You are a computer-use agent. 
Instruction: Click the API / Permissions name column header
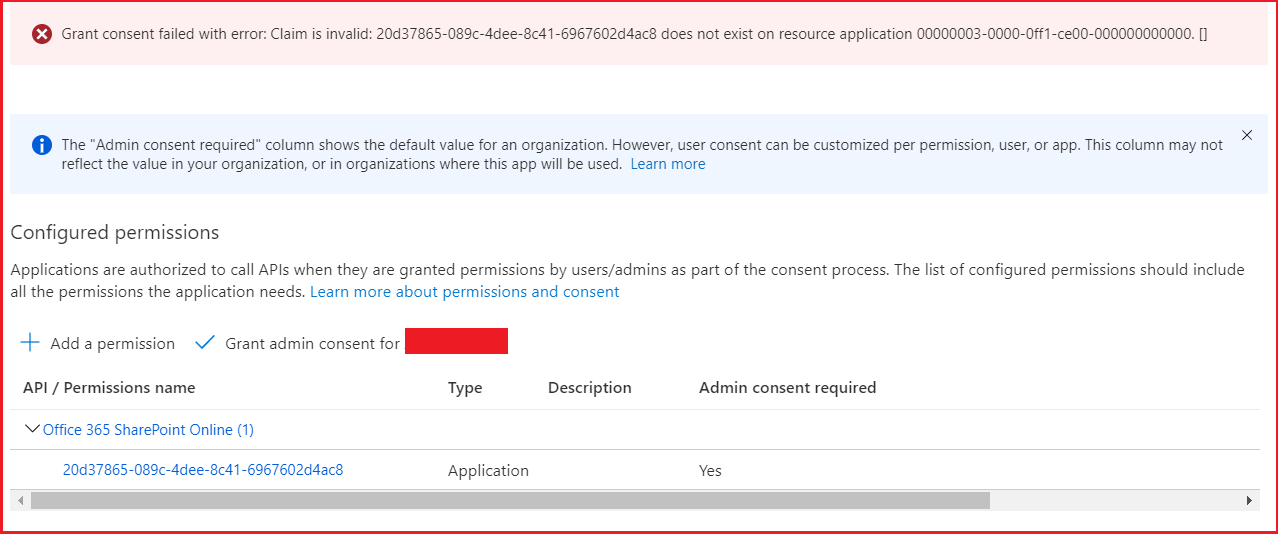109,388
